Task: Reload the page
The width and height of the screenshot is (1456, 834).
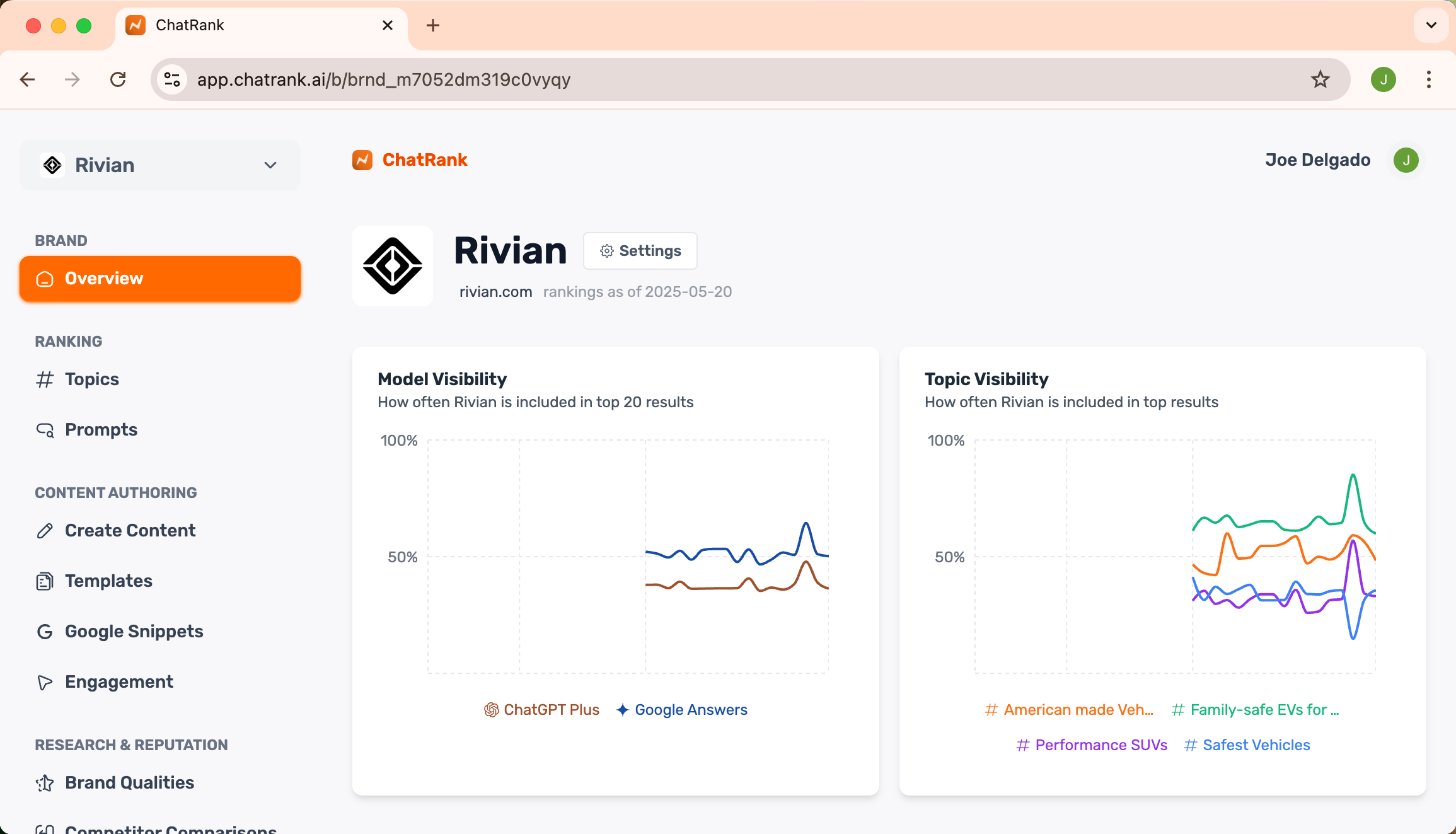Action: [118, 79]
